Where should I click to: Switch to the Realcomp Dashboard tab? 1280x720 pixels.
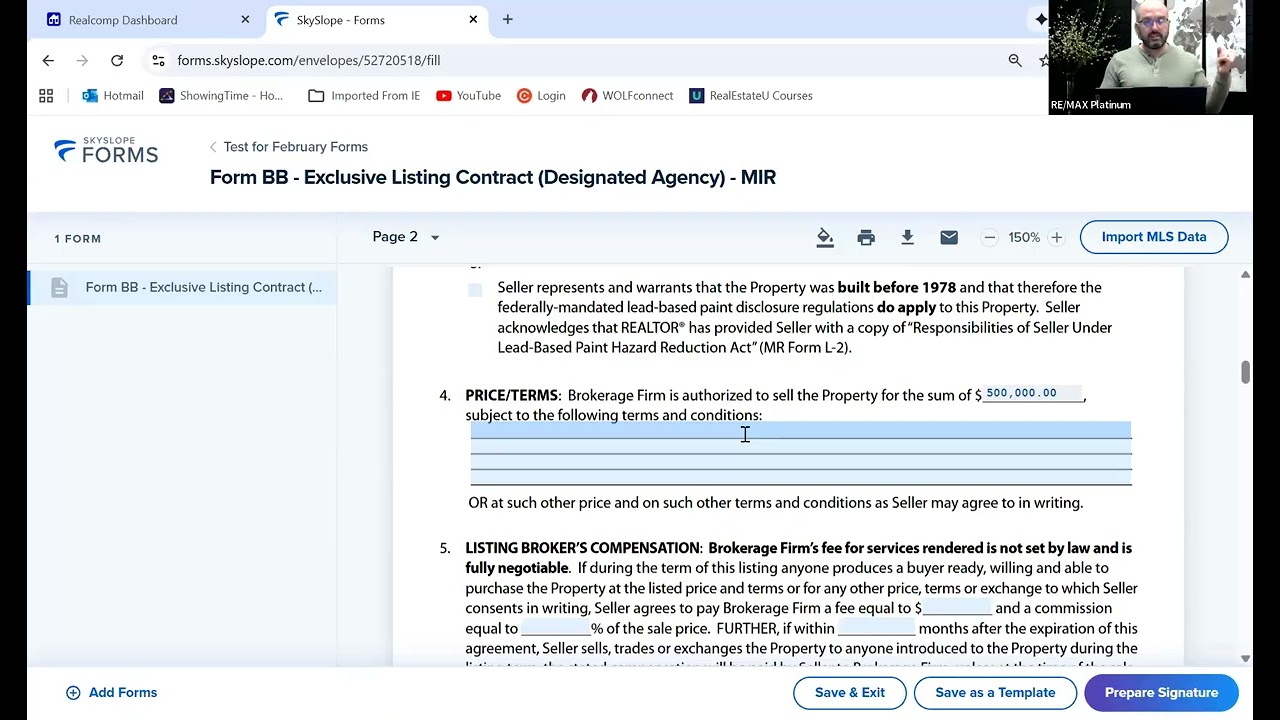[x=148, y=20]
